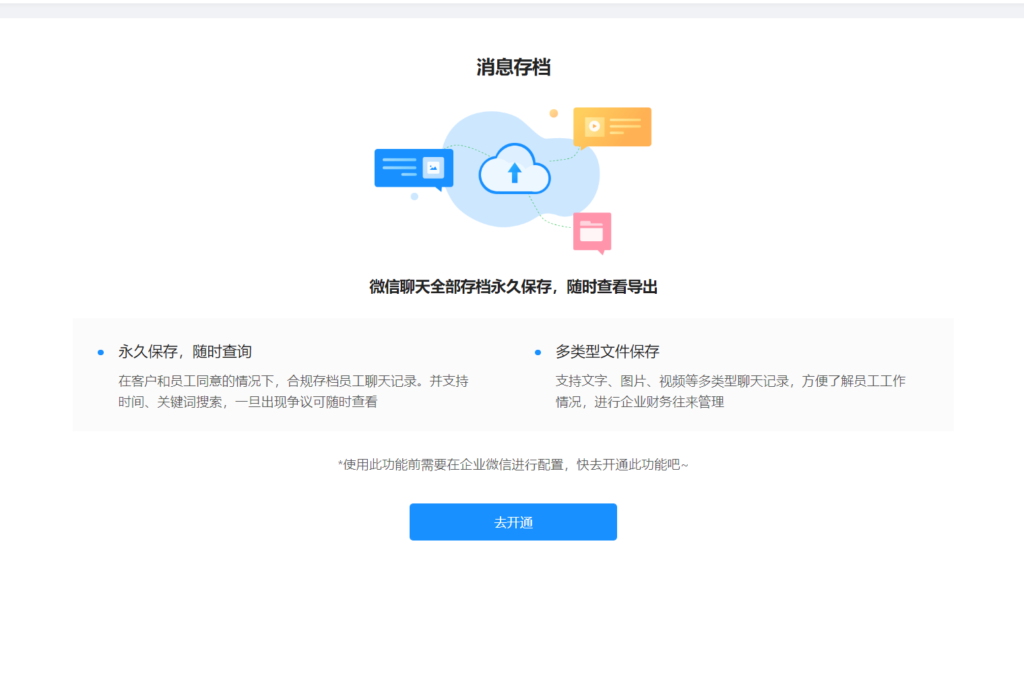Viewport: 1024px width, 677px height.
Task: Click the small orange dot above the cloud
Action: coord(553,113)
